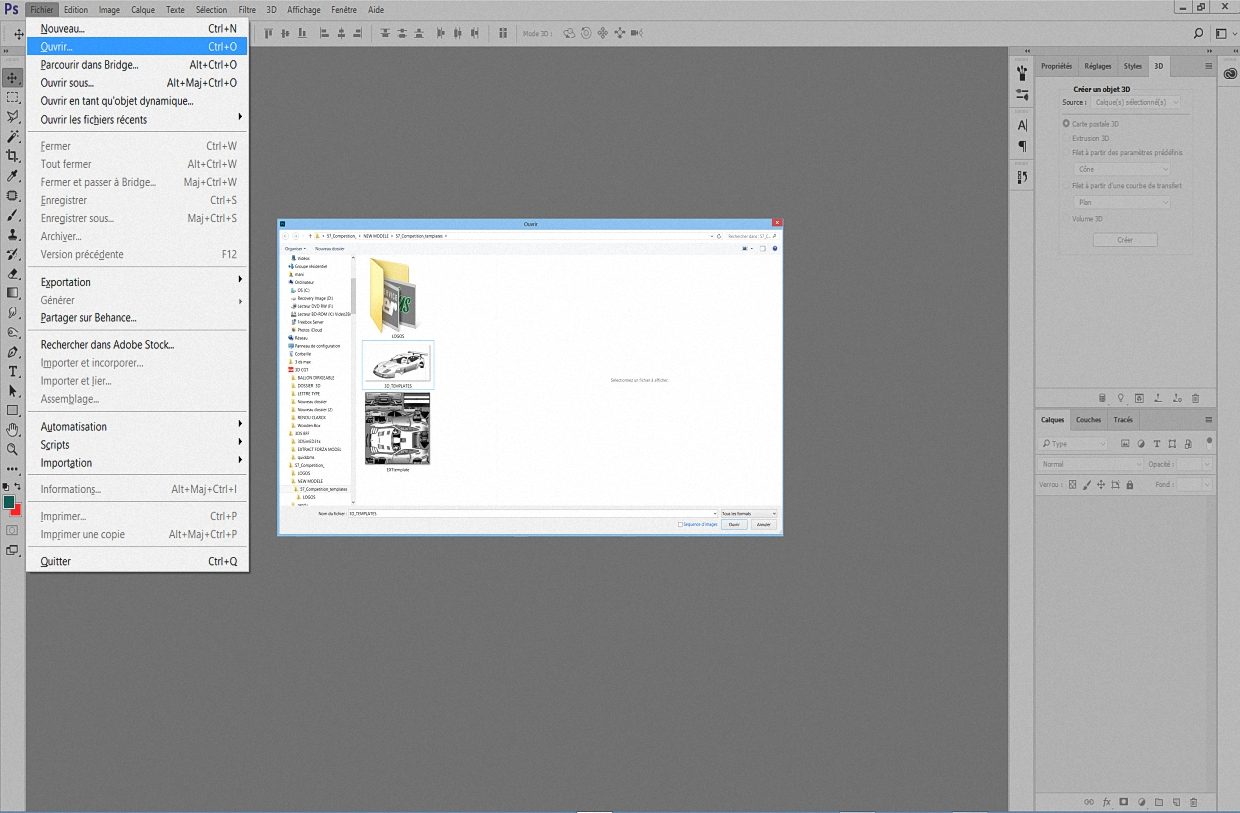Open the Tous les formats dropdown

(x=748, y=513)
